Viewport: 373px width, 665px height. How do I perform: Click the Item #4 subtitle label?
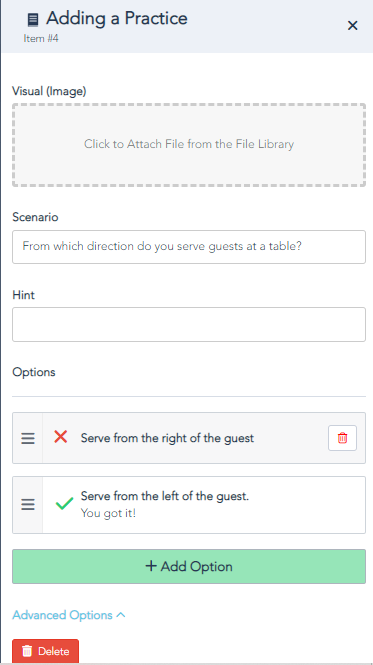point(41,39)
